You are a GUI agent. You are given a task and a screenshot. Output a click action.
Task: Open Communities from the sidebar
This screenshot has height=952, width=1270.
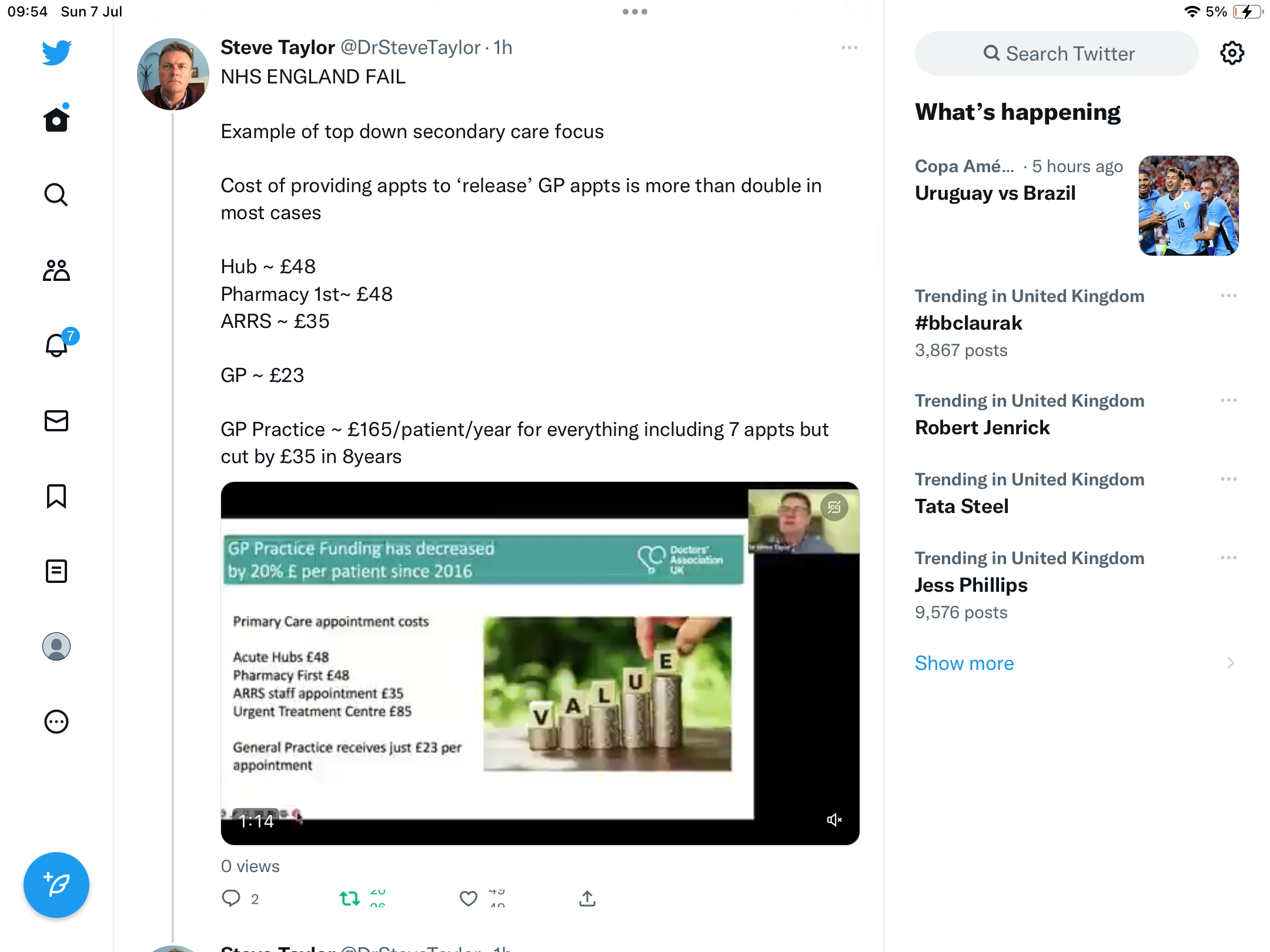[x=56, y=270]
